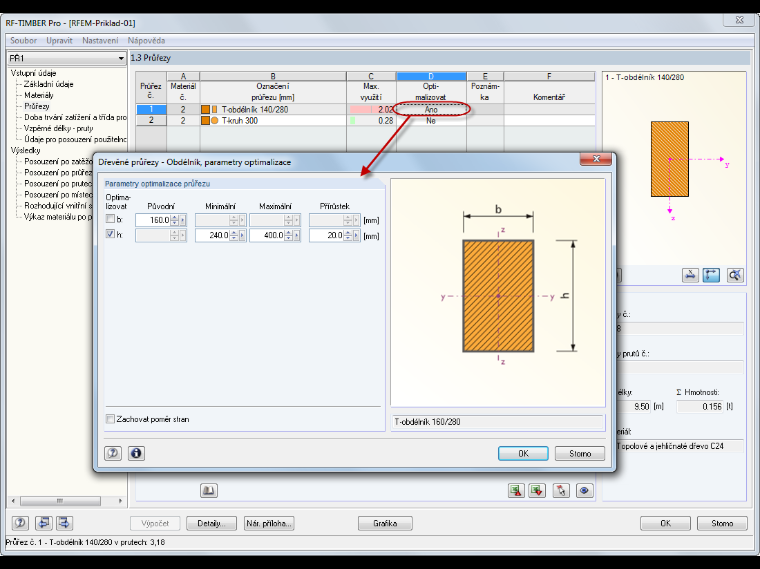Open the cross-section library book icon
This screenshot has height=569, width=760.
(209, 490)
